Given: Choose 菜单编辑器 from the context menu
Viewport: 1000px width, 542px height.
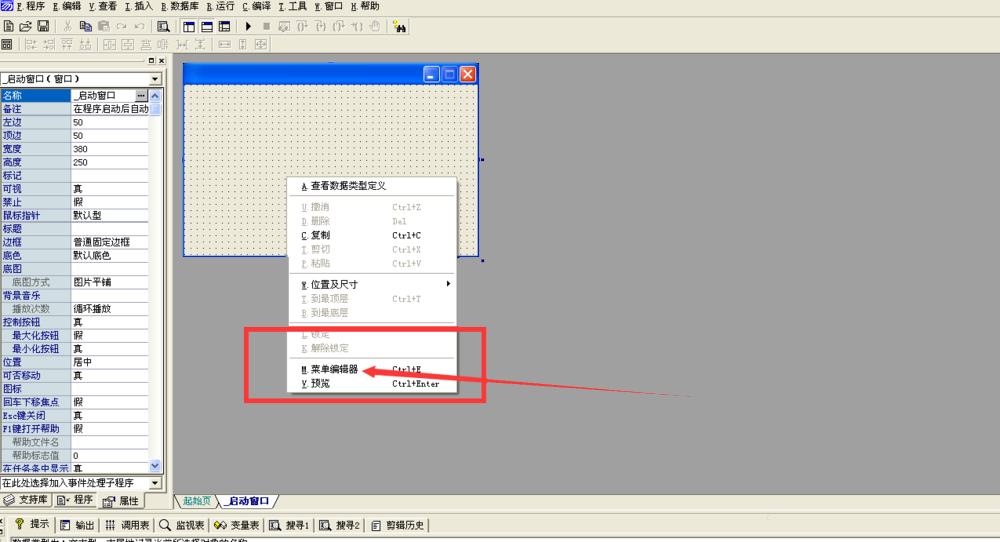Looking at the screenshot, I should pyautogui.click(x=372, y=369).
